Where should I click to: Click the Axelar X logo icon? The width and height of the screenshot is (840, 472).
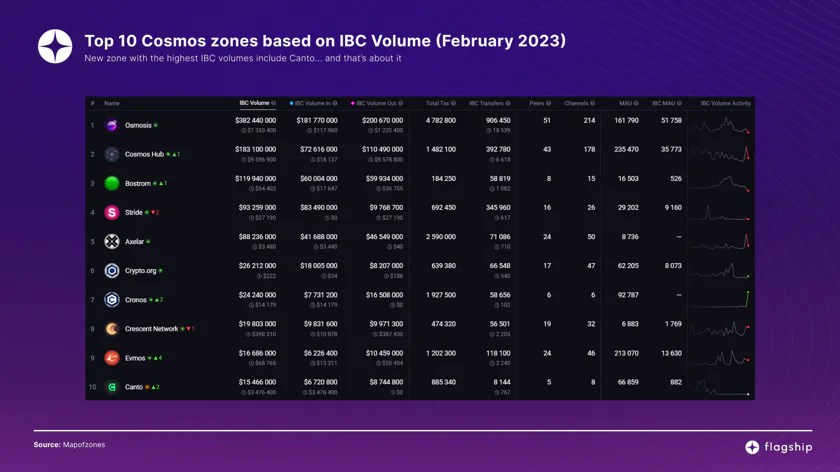[111, 242]
